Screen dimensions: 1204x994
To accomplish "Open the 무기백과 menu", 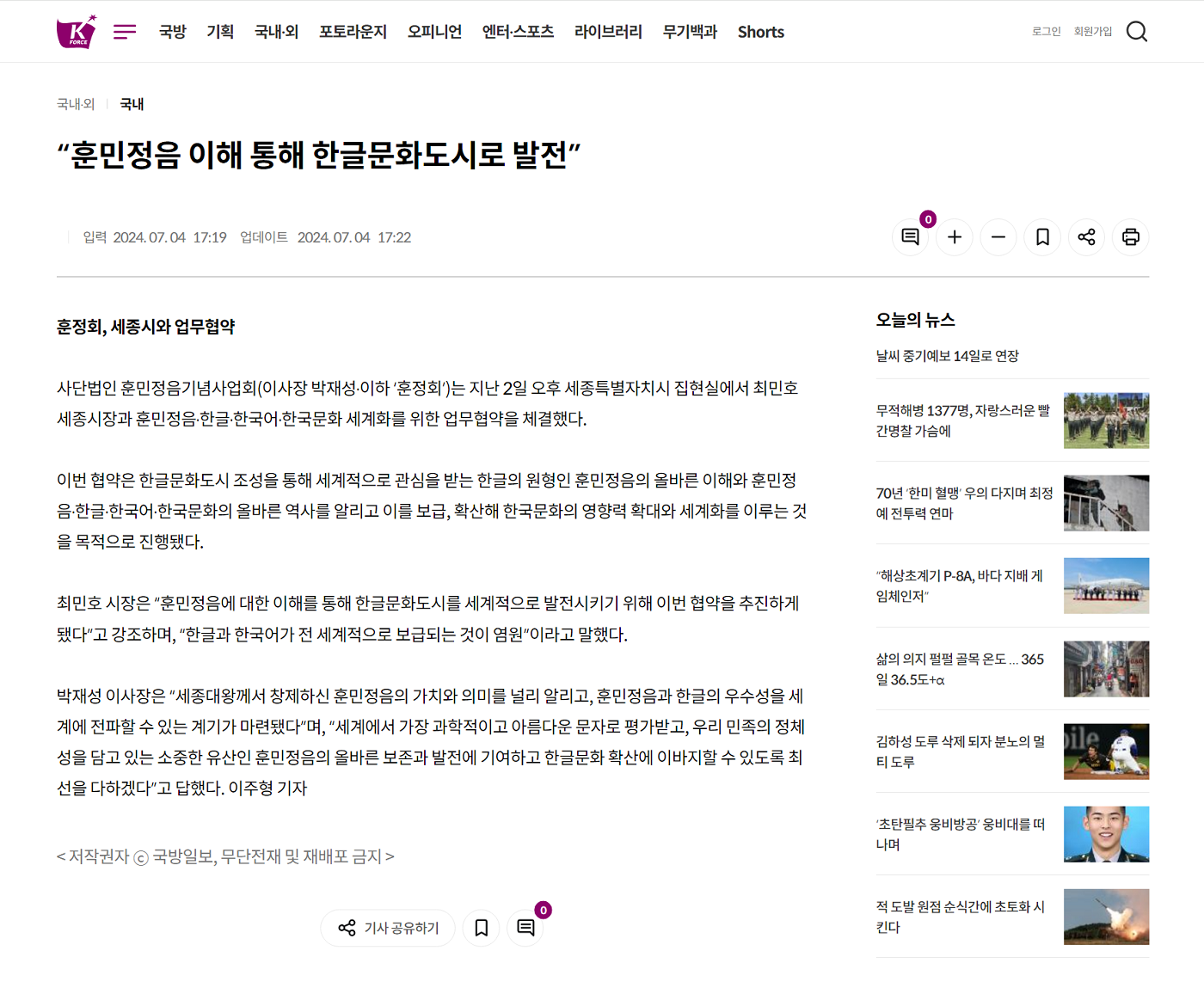I will tap(690, 32).
